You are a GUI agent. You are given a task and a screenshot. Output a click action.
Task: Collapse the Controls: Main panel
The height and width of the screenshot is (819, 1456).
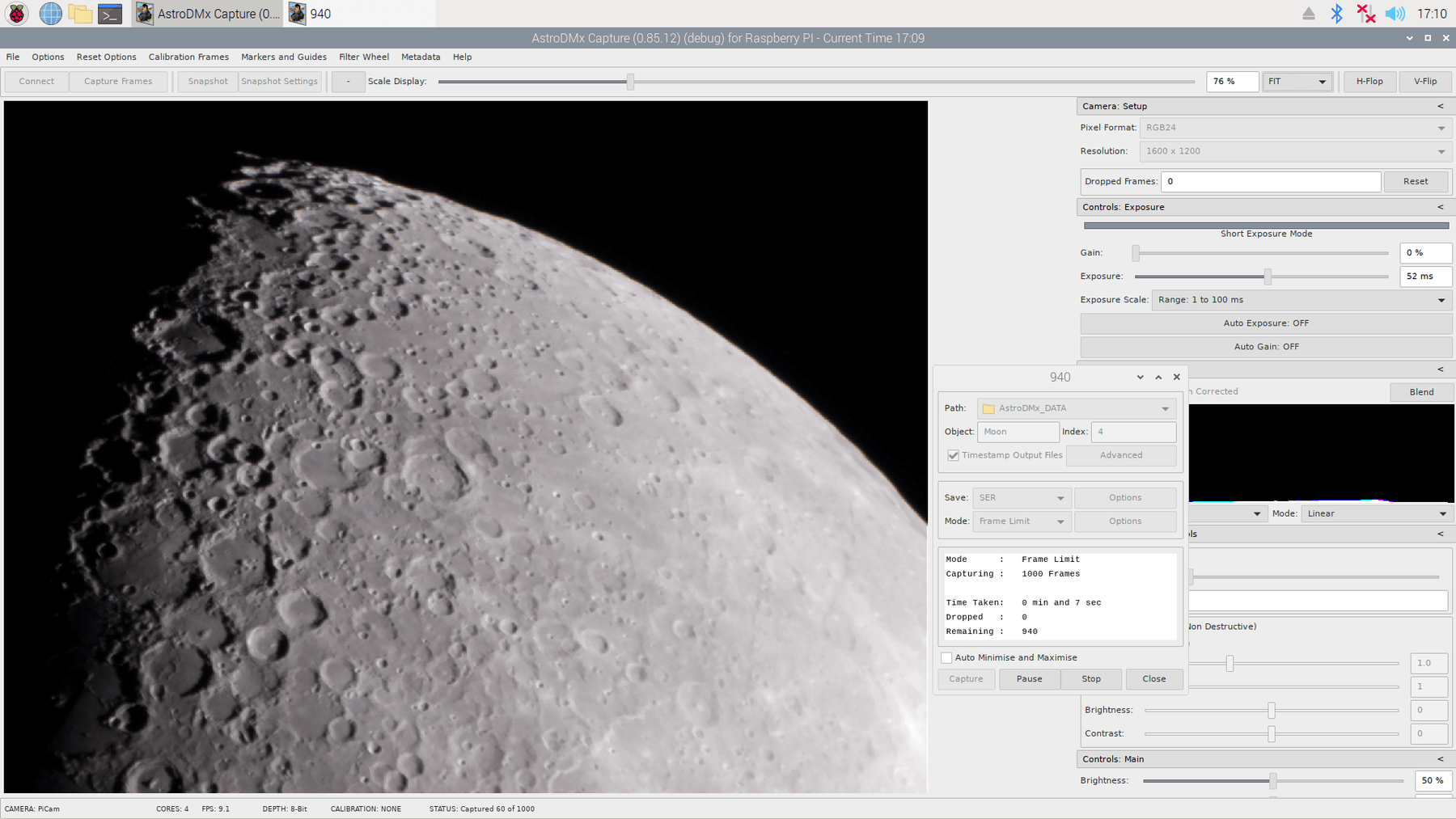click(x=1440, y=759)
